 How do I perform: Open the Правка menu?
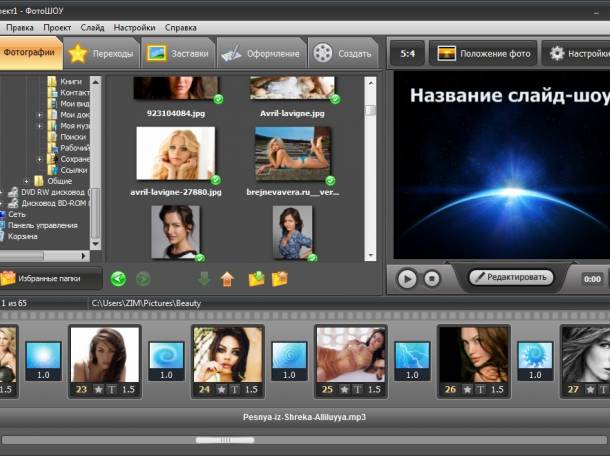pyautogui.click(x=19, y=28)
